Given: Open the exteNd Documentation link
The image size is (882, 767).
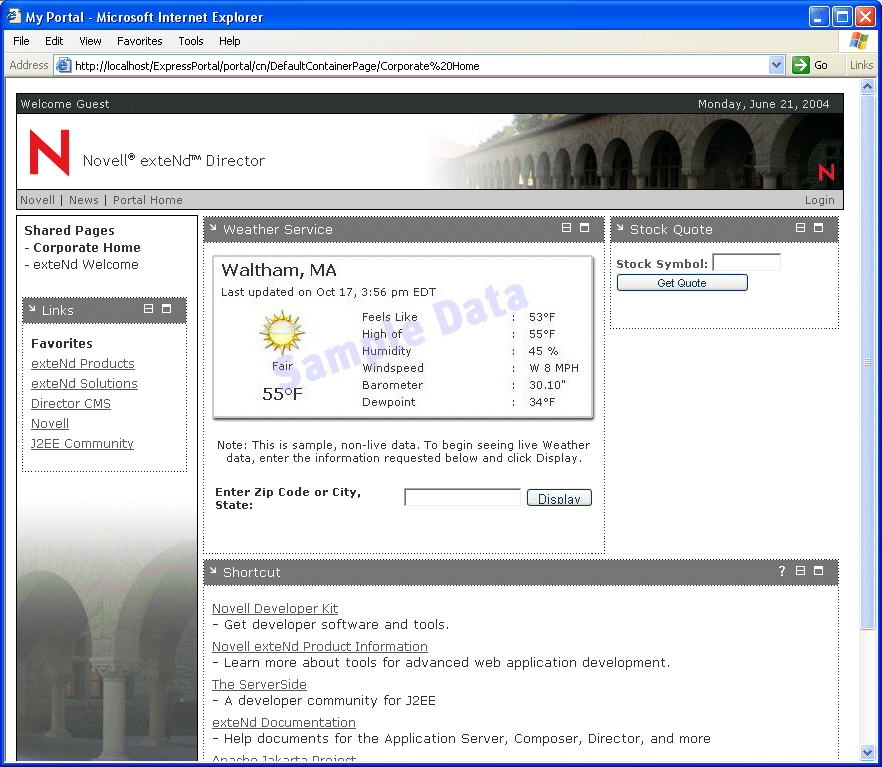Looking at the screenshot, I should click(x=284, y=723).
